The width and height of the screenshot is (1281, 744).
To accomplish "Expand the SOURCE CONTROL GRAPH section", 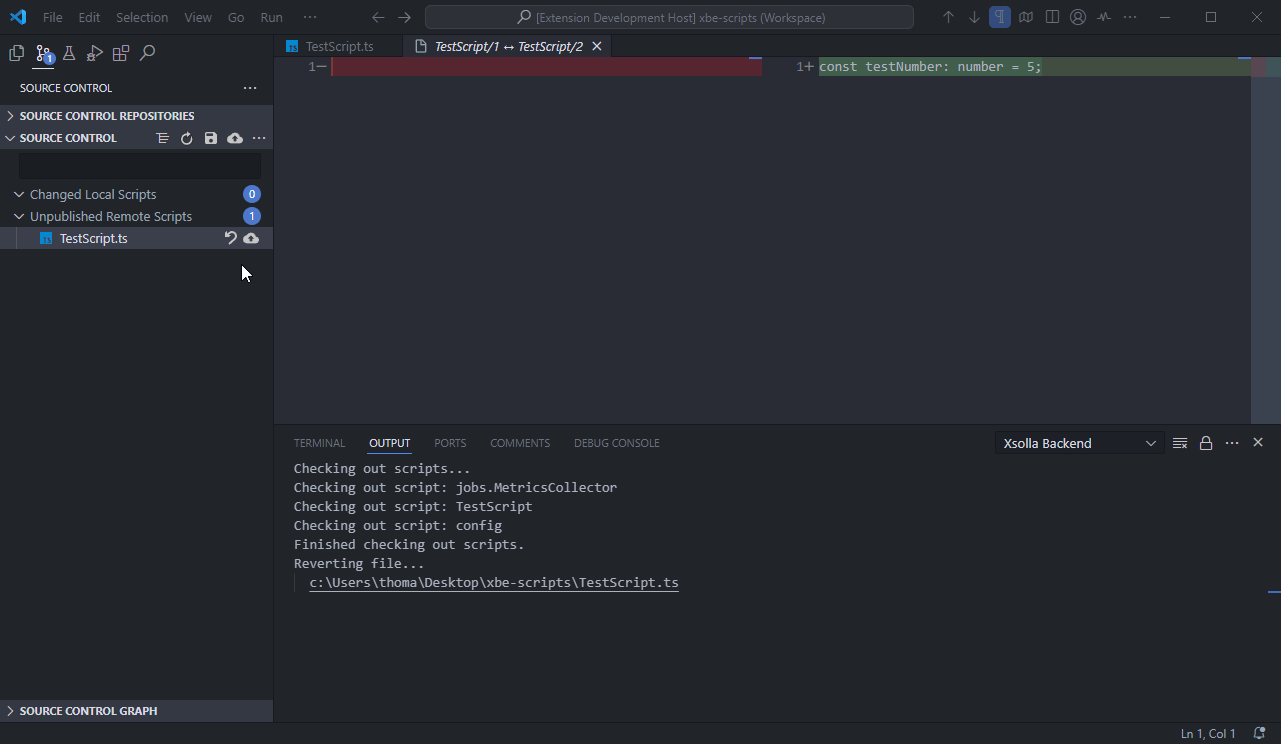I will [x=136, y=711].
